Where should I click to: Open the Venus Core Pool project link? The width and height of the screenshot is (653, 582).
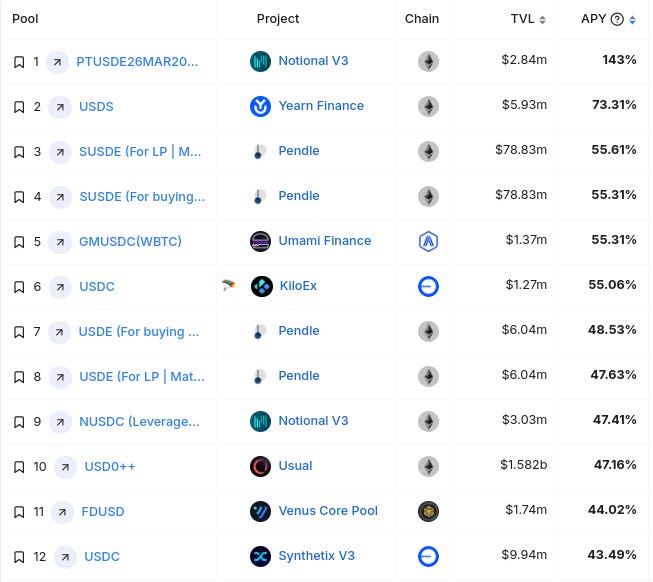click(x=328, y=510)
